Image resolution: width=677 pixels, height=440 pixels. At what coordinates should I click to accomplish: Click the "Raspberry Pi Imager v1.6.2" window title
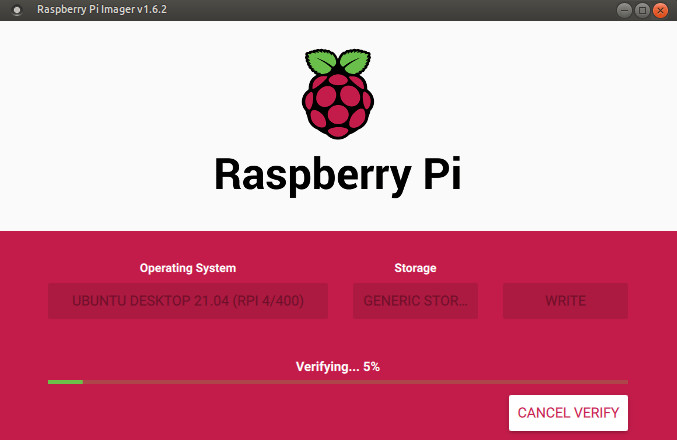coord(101,10)
